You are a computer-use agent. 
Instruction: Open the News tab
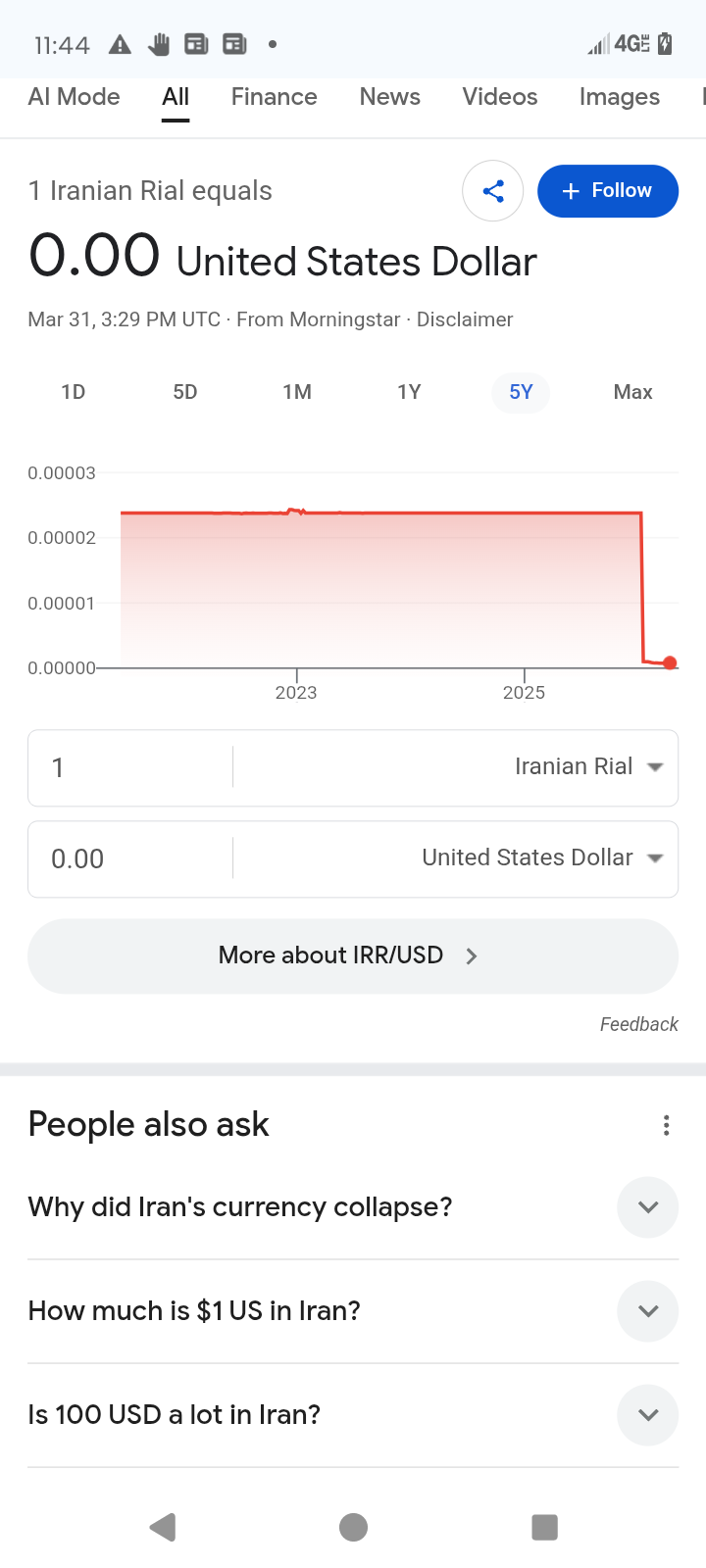coord(389,97)
